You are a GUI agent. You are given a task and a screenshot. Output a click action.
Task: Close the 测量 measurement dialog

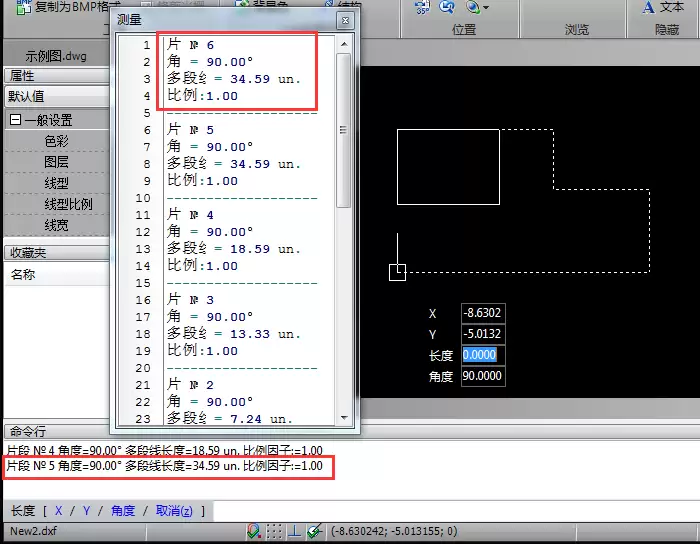pos(345,21)
